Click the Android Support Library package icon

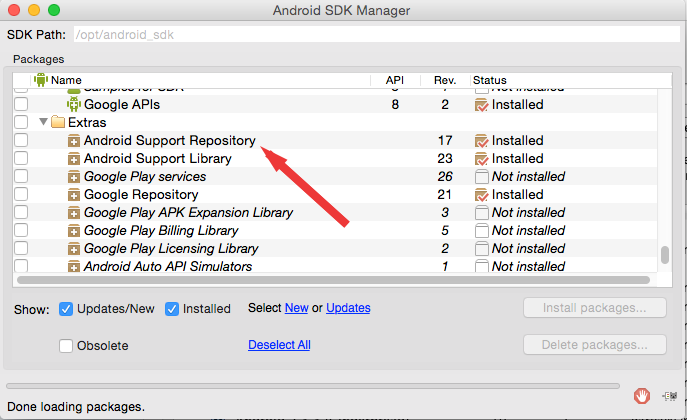pyautogui.click(x=74, y=159)
